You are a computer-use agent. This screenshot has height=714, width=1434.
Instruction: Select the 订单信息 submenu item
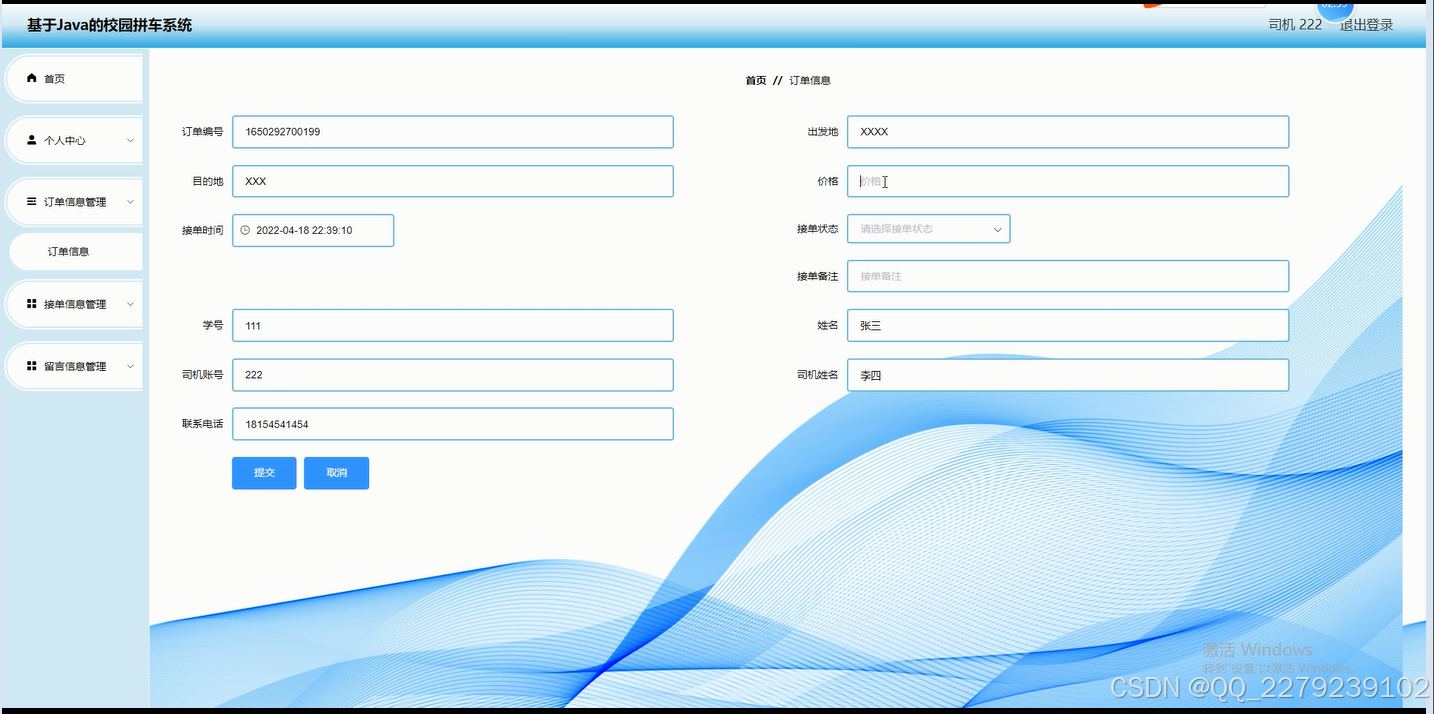(76, 252)
